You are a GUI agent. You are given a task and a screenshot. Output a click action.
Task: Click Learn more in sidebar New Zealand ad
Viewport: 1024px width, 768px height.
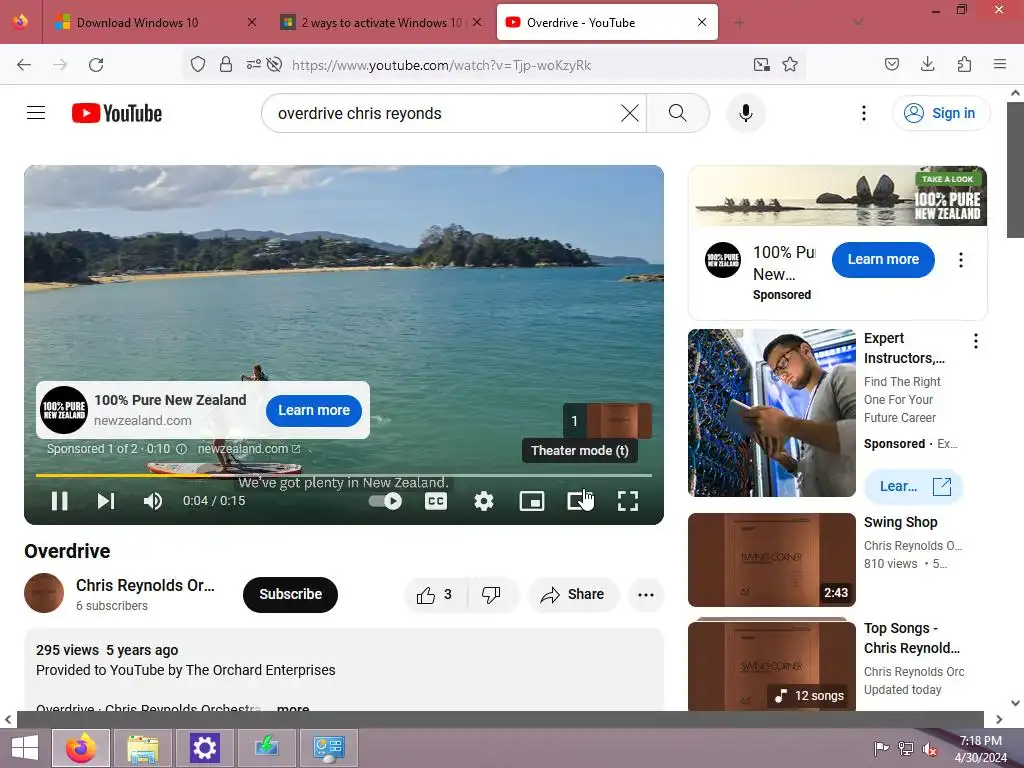point(883,259)
